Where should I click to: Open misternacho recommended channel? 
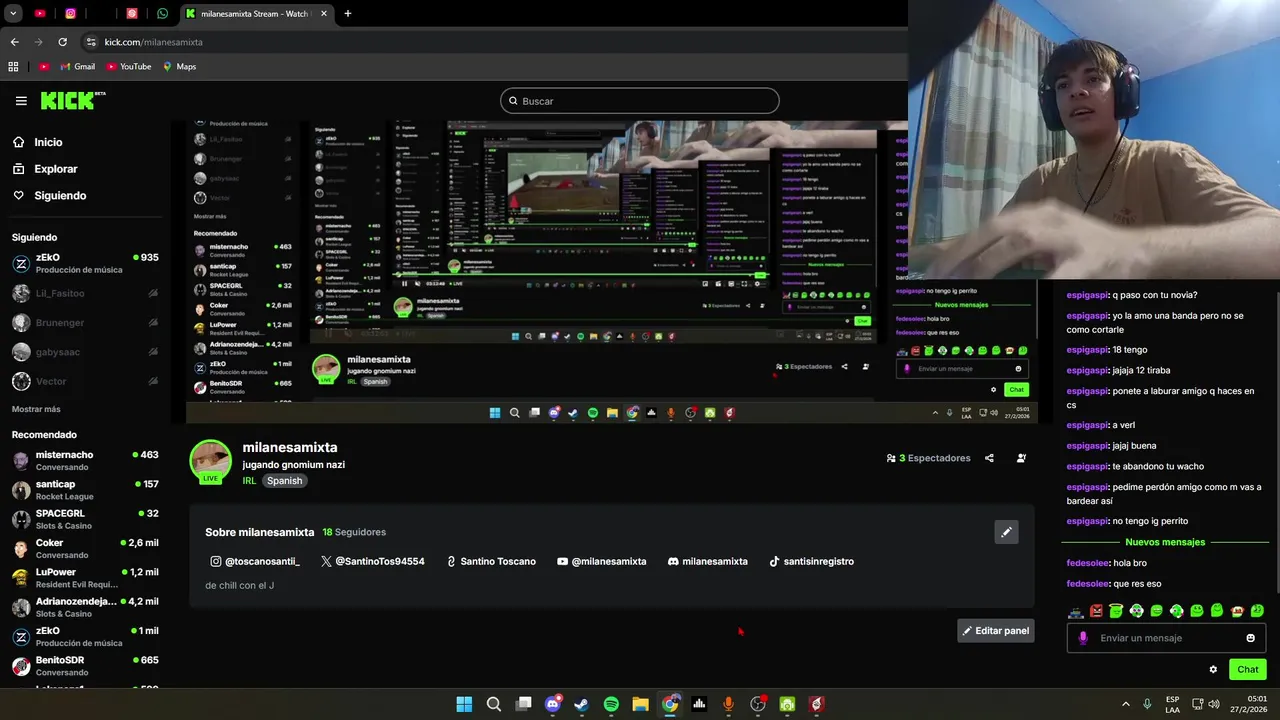tap(85, 460)
